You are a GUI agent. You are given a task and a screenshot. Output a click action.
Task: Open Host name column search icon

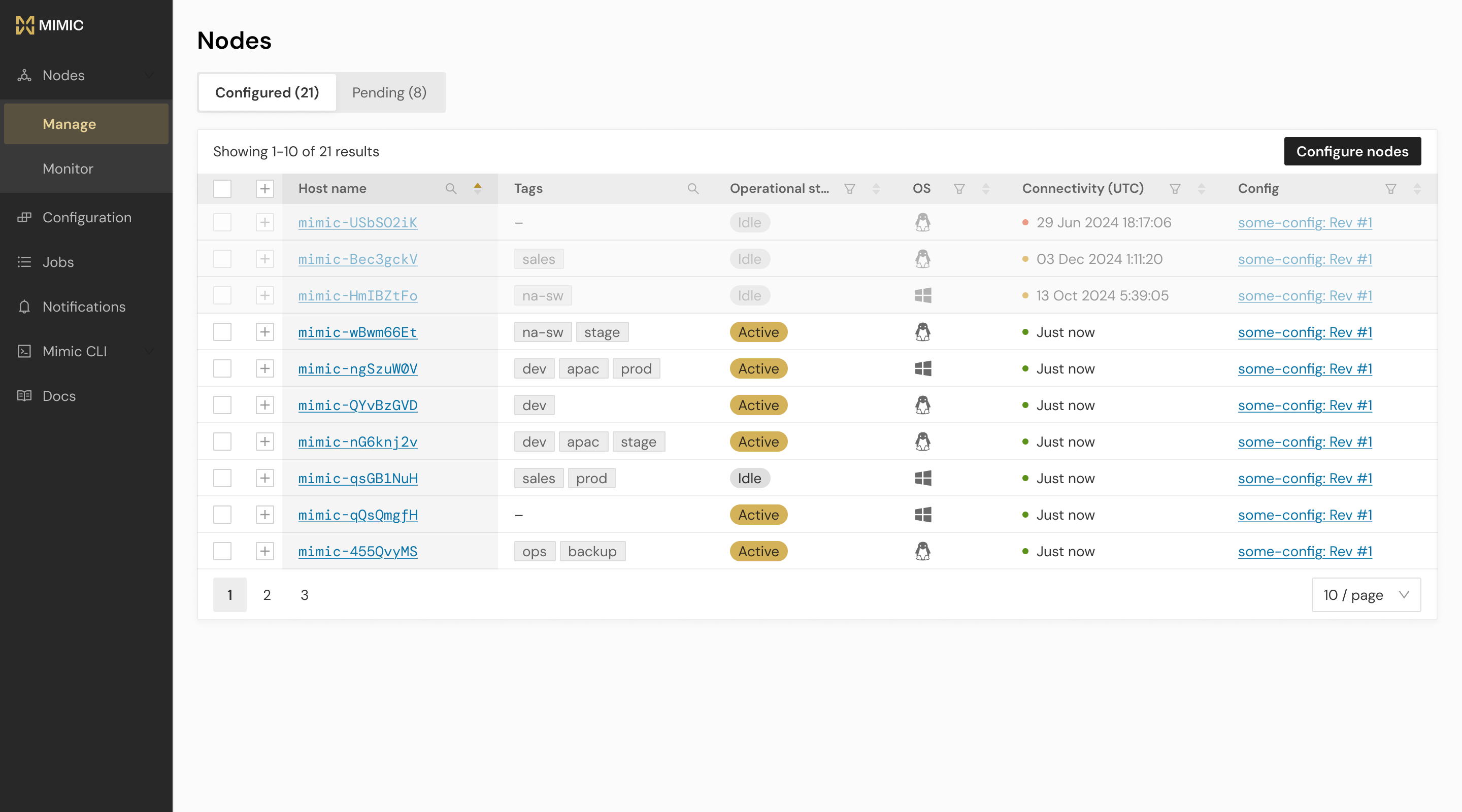click(x=451, y=188)
